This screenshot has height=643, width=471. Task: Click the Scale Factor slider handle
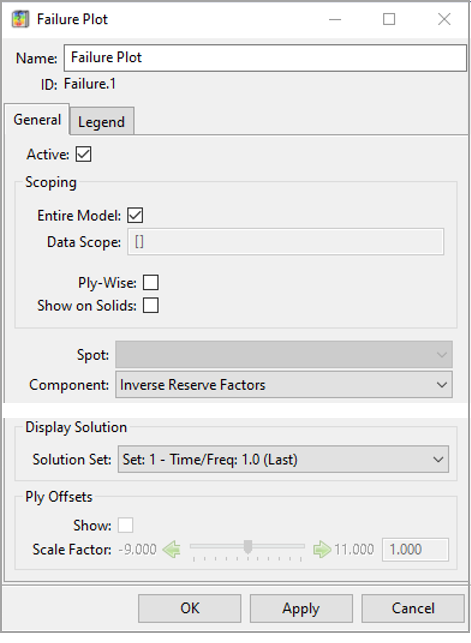248,546
